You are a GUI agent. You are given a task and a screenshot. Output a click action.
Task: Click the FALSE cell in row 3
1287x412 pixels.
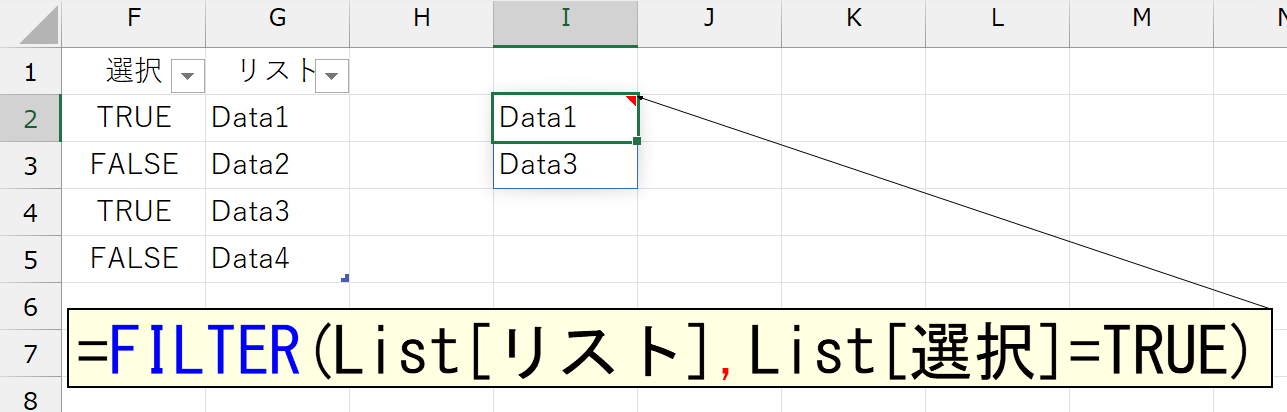(134, 165)
